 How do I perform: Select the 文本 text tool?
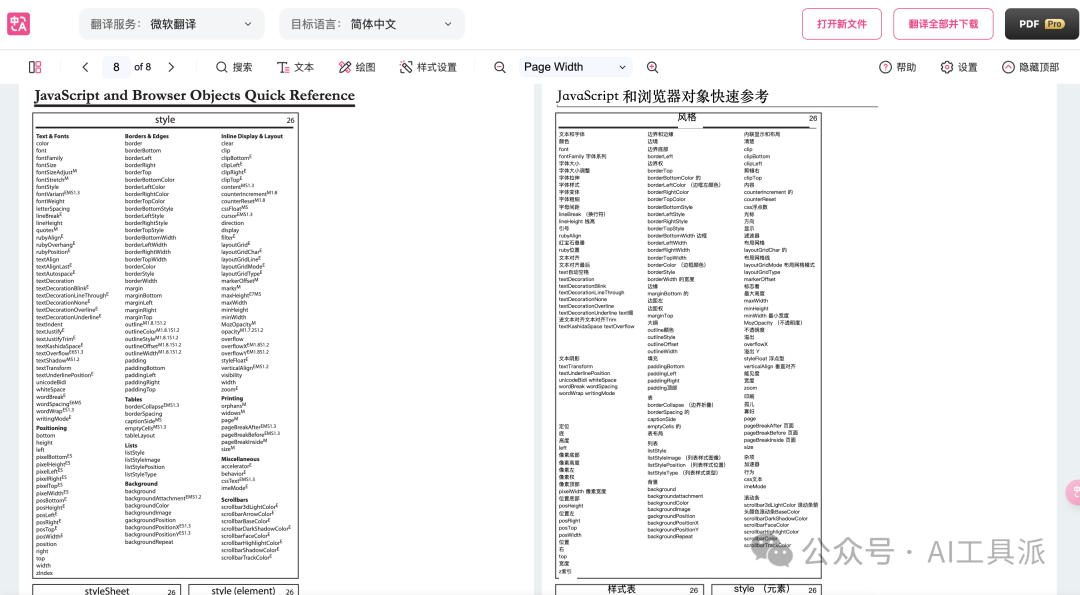click(x=295, y=67)
